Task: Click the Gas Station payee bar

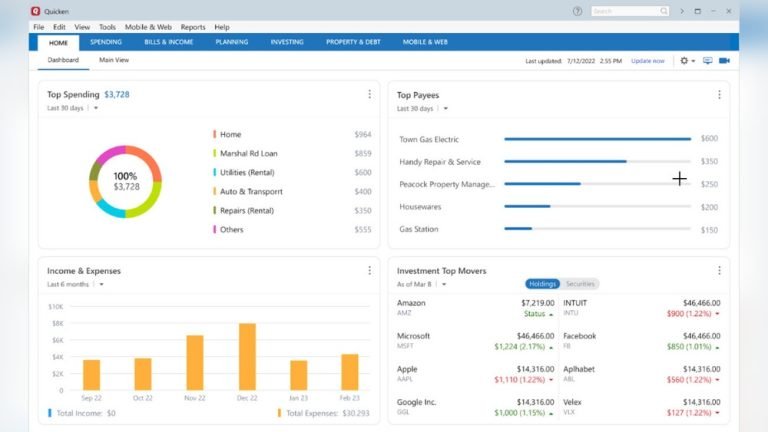Action: 598,229
